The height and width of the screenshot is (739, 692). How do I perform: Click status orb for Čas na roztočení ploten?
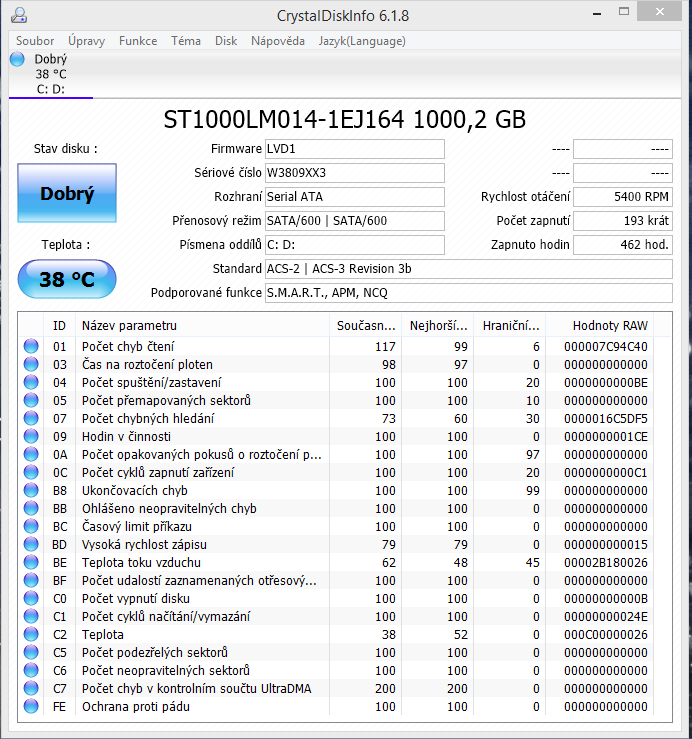point(31,364)
